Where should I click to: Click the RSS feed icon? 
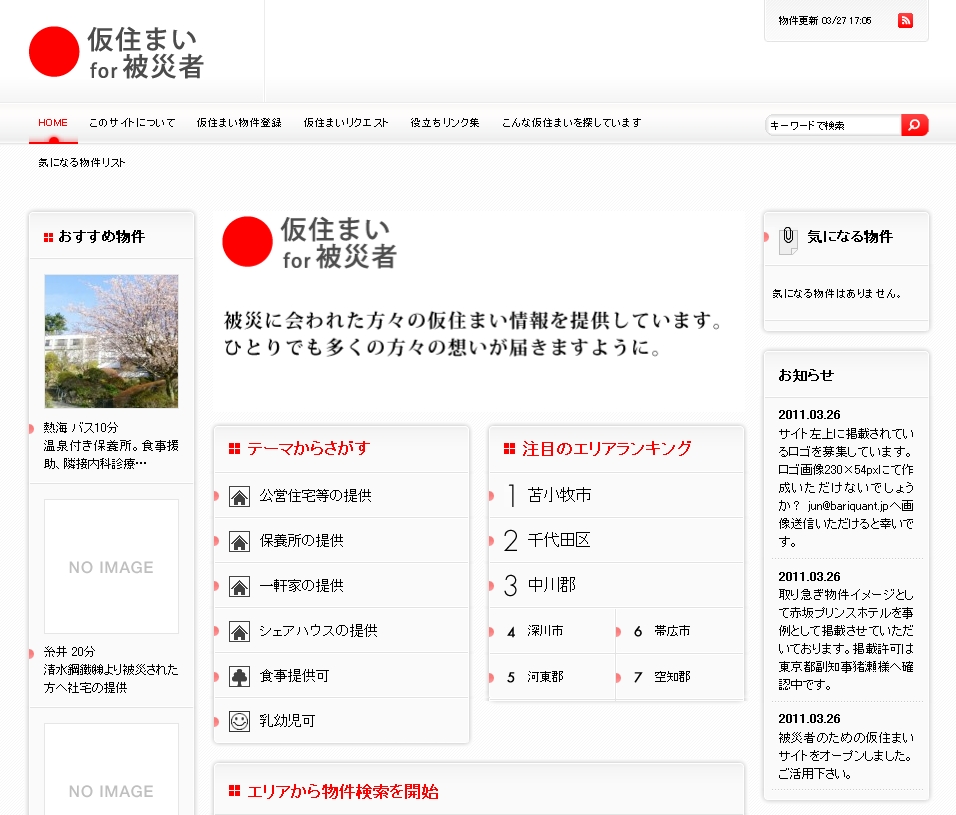tap(905, 20)
